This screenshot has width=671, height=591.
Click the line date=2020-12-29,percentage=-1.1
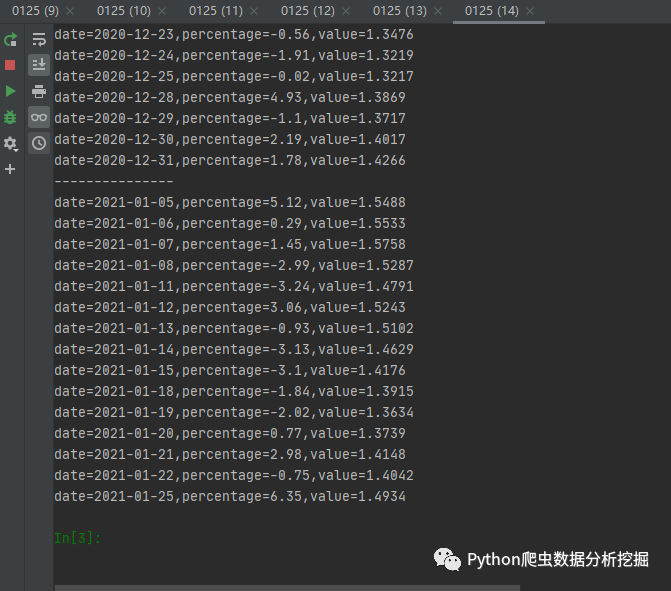click(230, 118)
